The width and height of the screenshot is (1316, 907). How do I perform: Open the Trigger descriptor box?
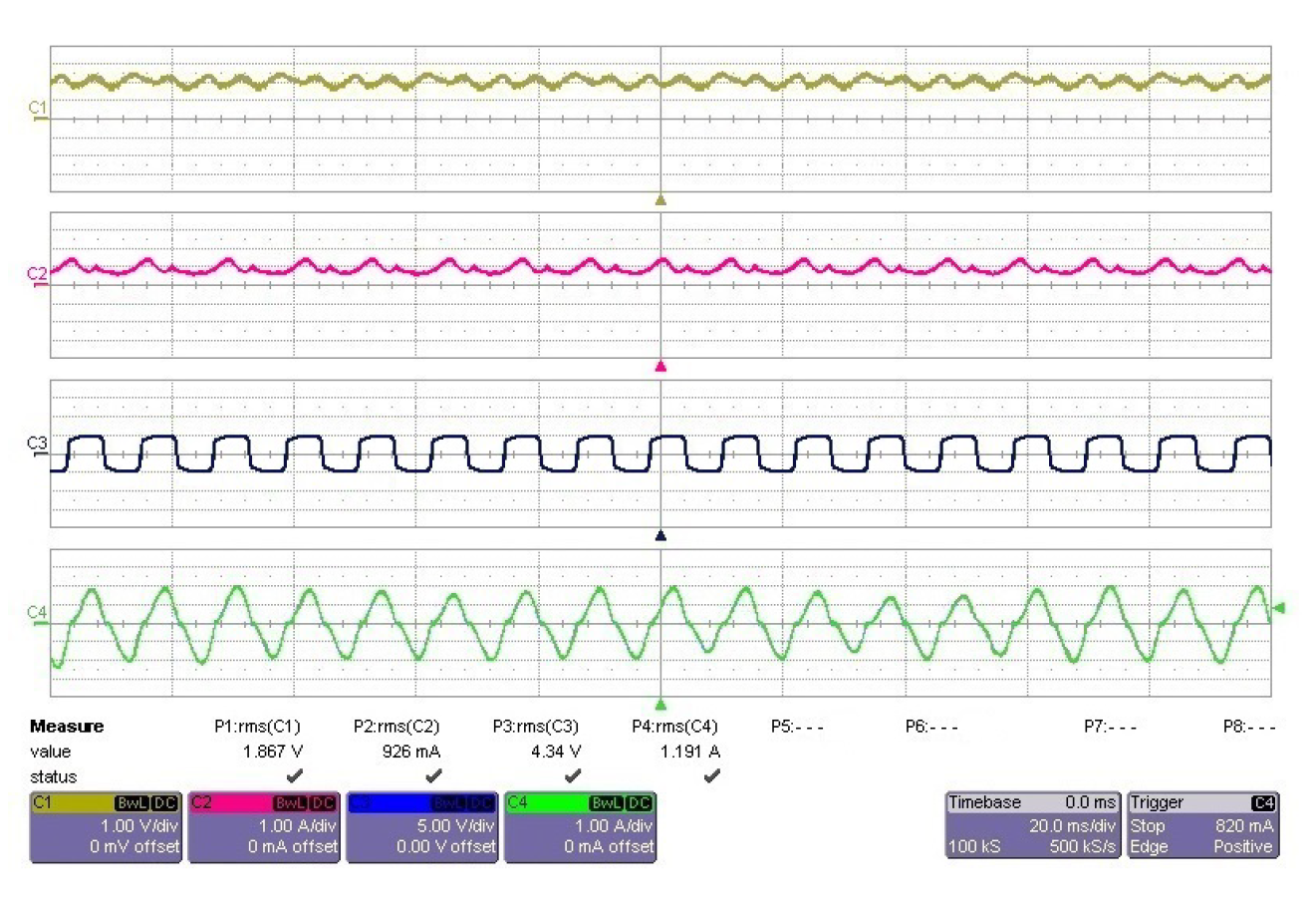pos(1201,826)
